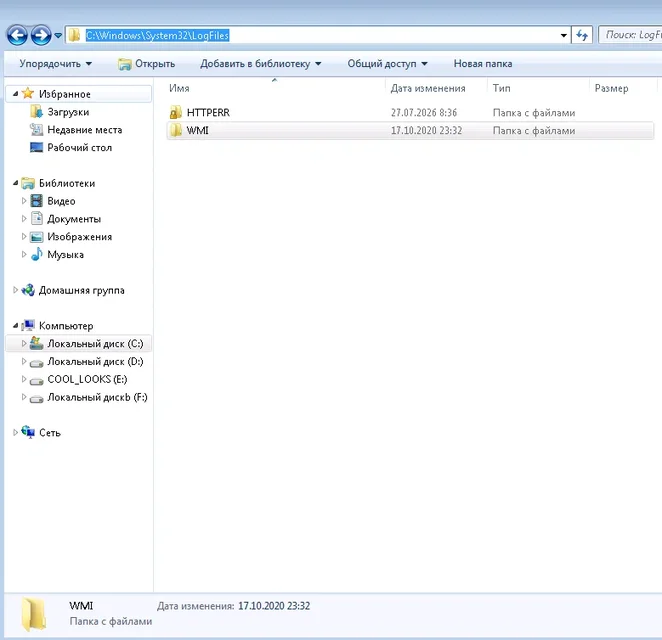Collapse the Библиотеки section
The image size is (662, 640).
click(15, 183)
